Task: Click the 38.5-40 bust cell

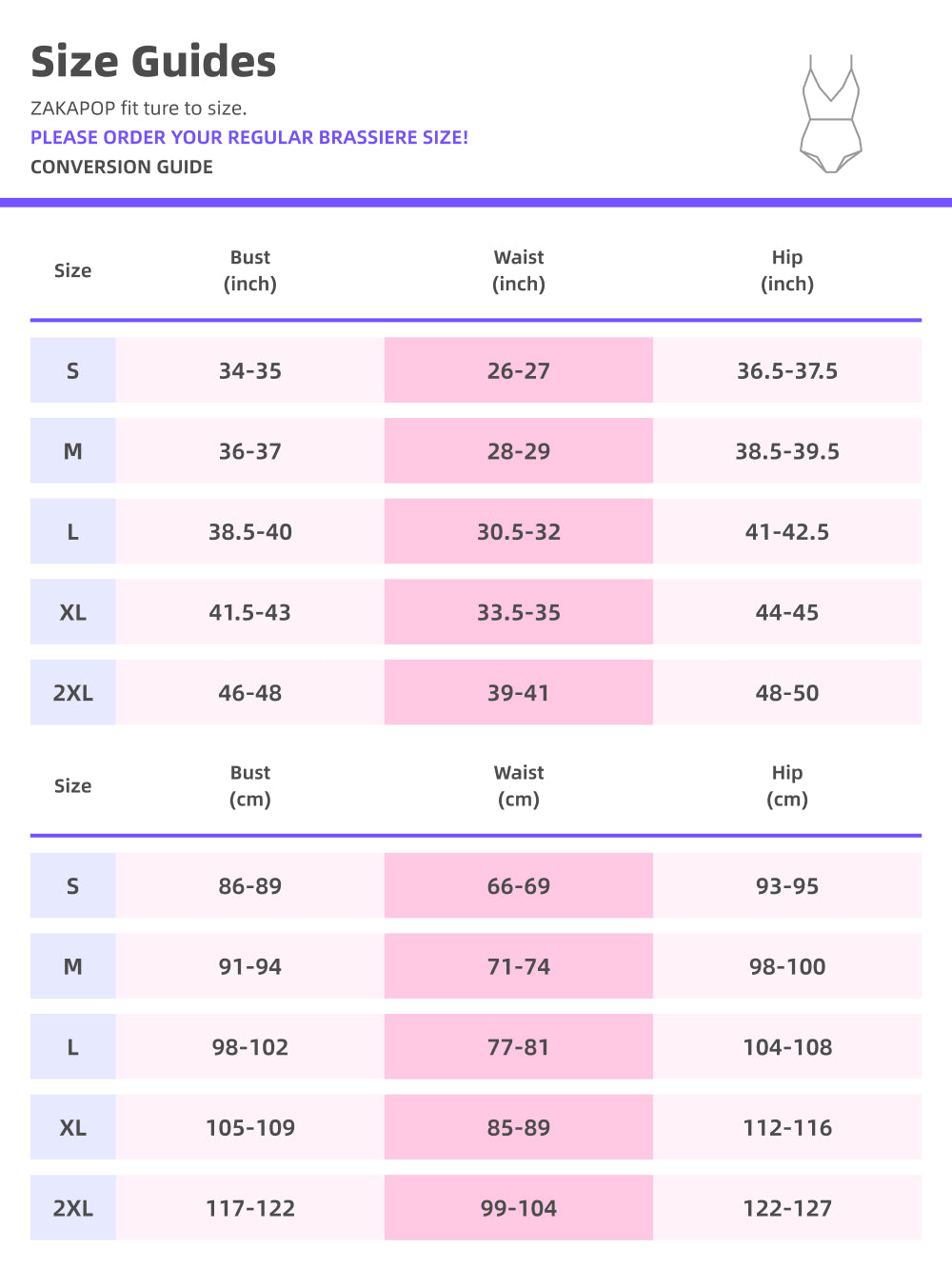Action: (x=250, y=531)
